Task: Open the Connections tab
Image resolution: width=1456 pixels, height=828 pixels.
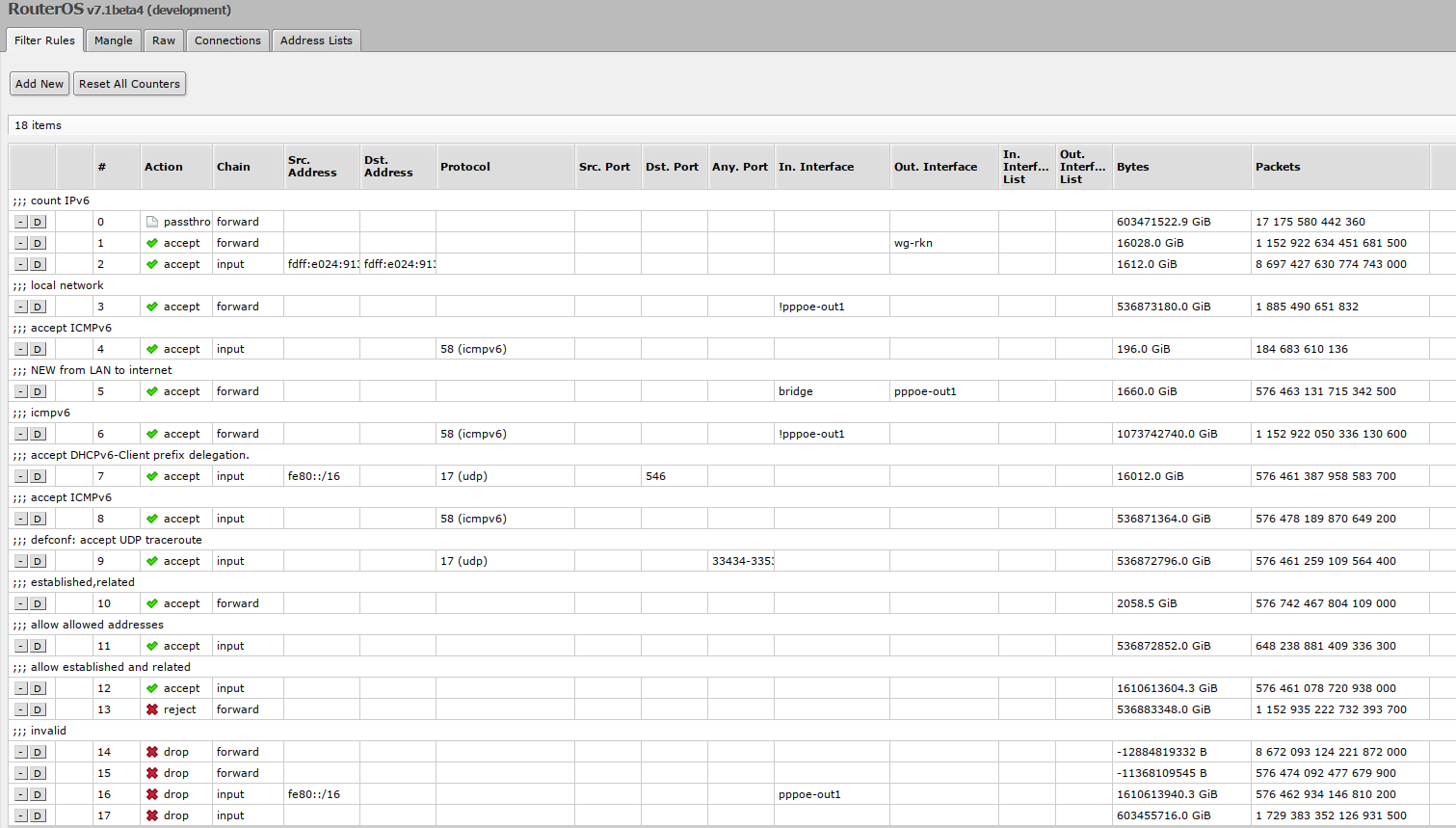Action: coord(227,40)
